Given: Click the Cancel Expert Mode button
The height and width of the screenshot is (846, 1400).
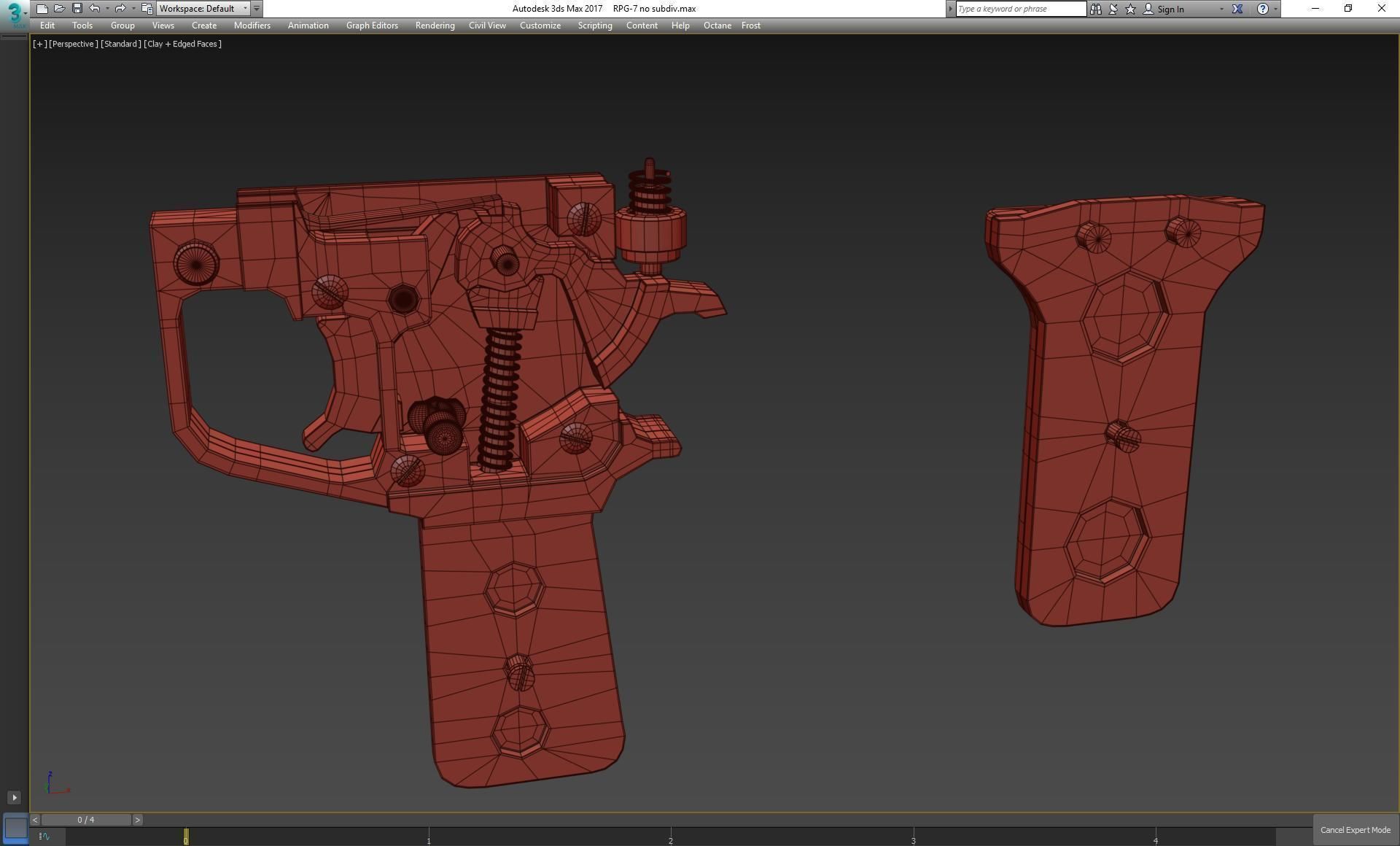Looking at the screenshot, I should [x=1355, y=830].
